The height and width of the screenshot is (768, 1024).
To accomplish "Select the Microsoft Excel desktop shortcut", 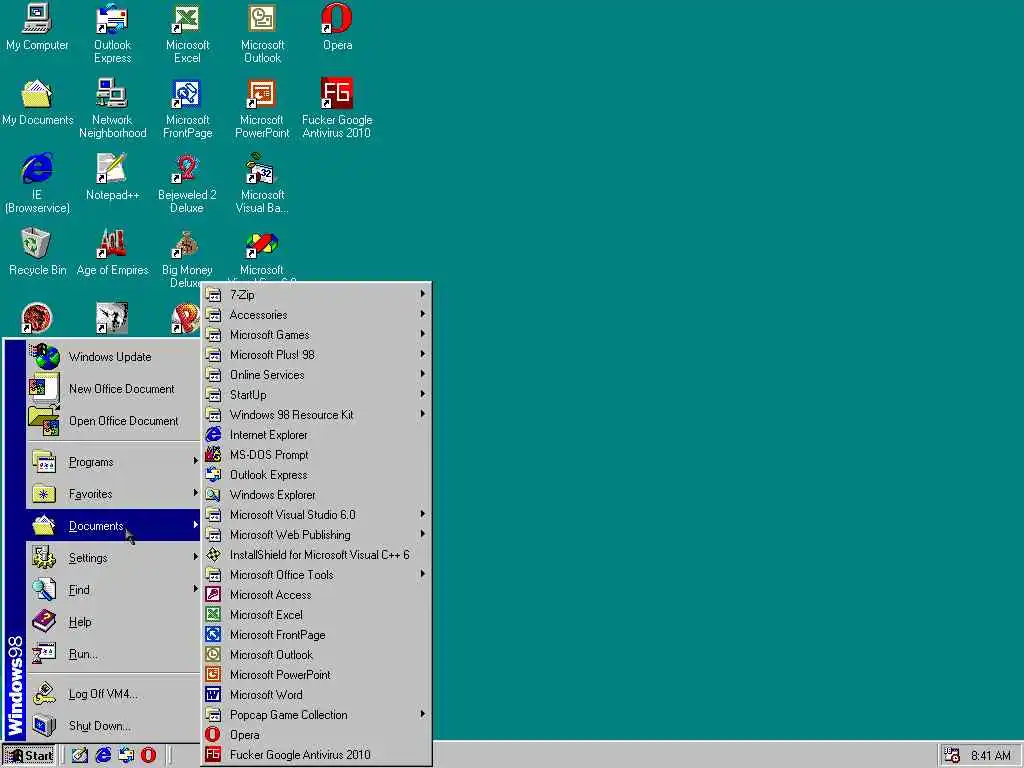I will [x=187, y=33].
